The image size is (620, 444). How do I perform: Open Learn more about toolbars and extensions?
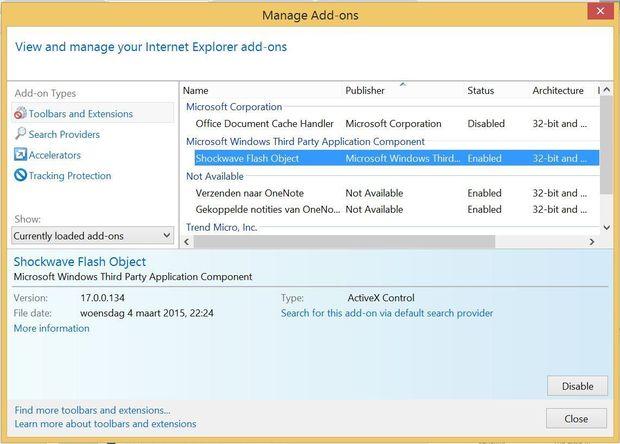105,424
